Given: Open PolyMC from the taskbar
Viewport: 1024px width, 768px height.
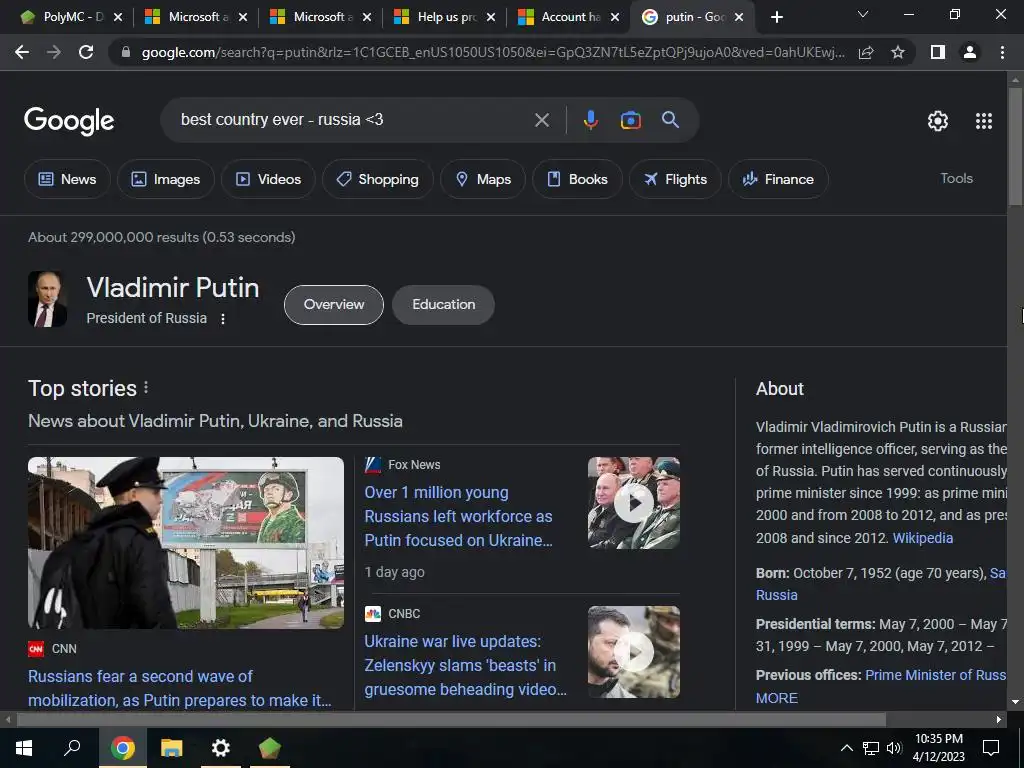Looking at the screenshot, I should click(x=270, y=748).
